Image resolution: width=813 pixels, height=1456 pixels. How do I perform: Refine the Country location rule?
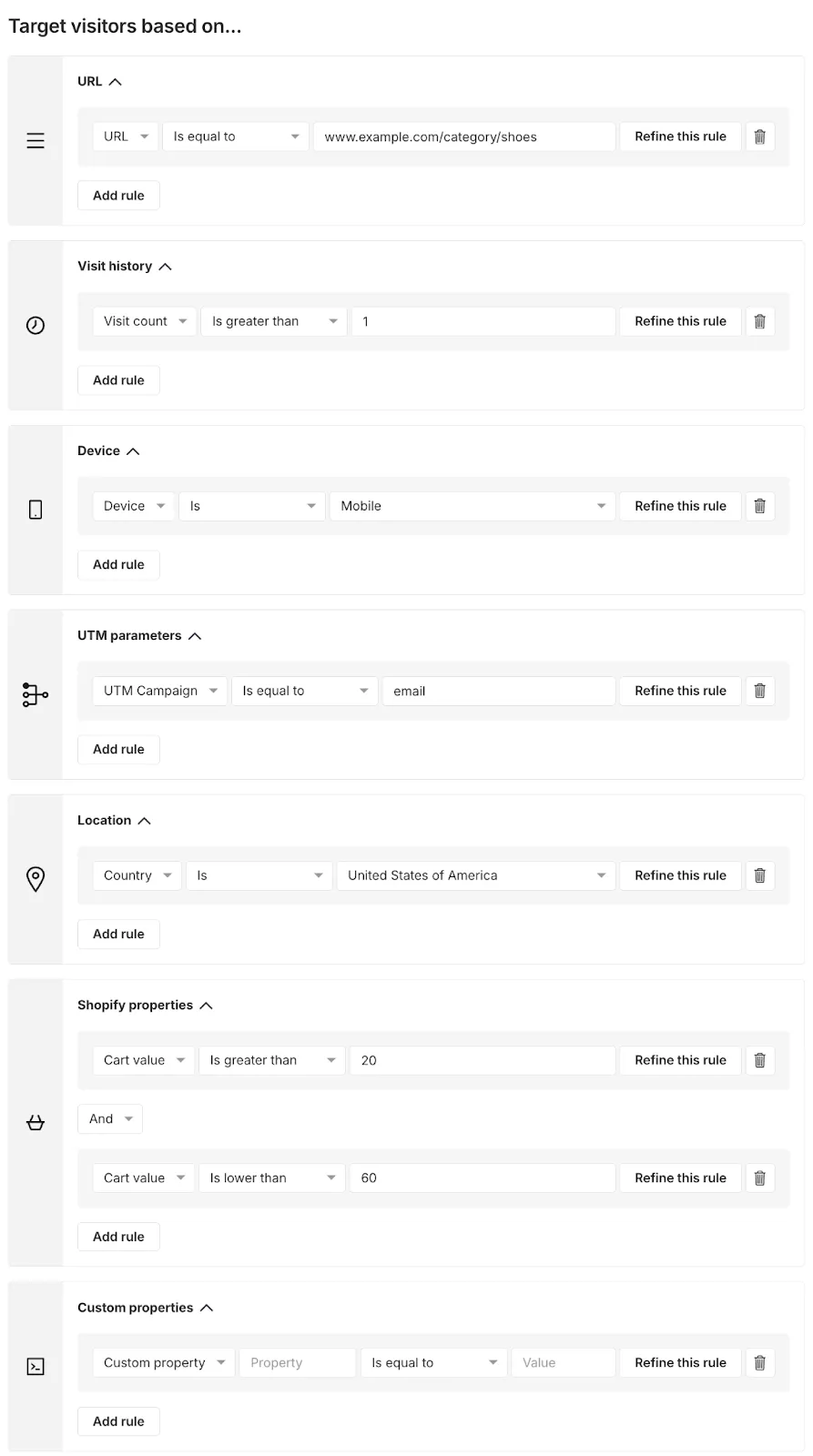680,875
